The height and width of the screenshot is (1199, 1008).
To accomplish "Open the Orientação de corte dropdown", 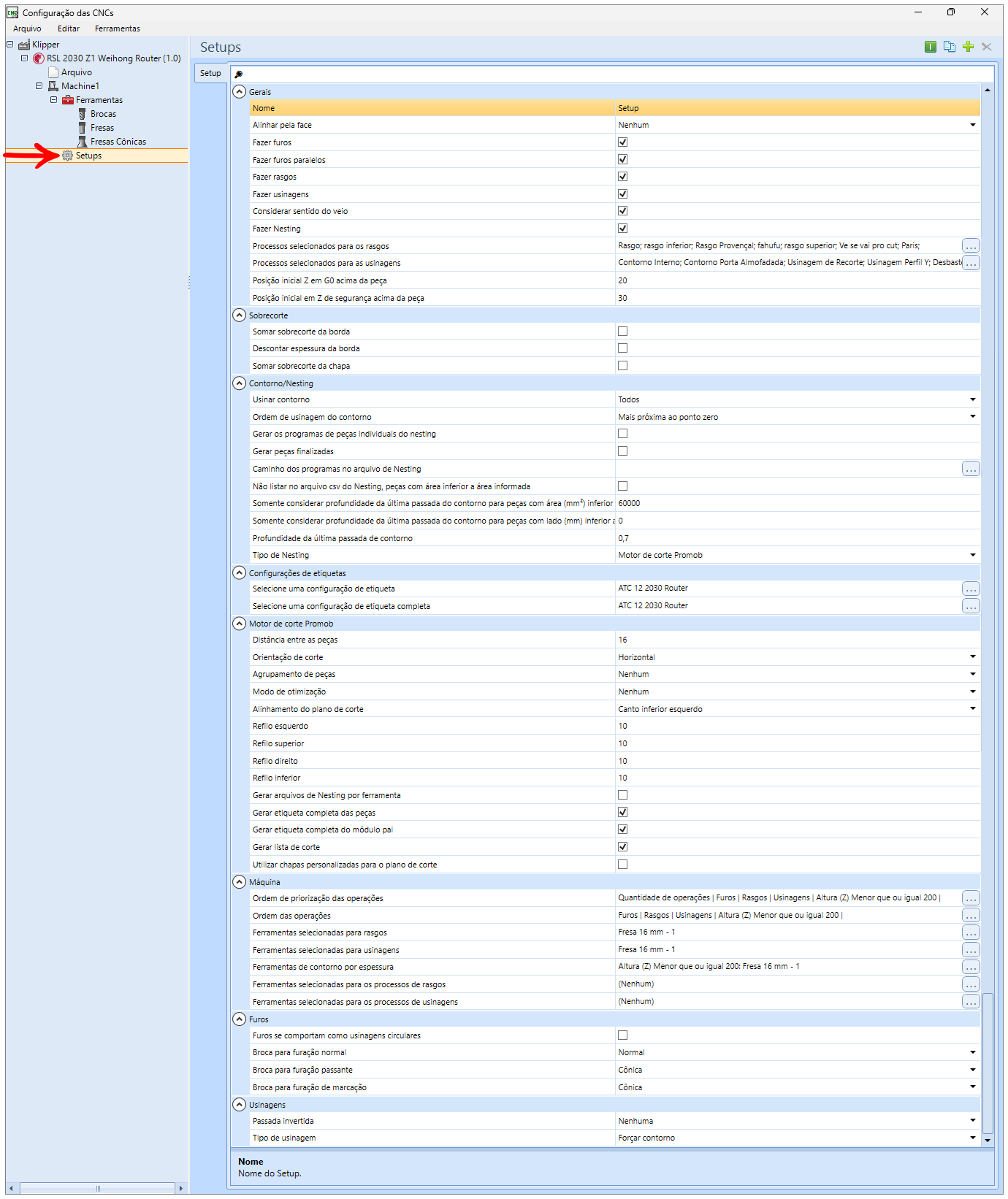I will tap(972, 657).
